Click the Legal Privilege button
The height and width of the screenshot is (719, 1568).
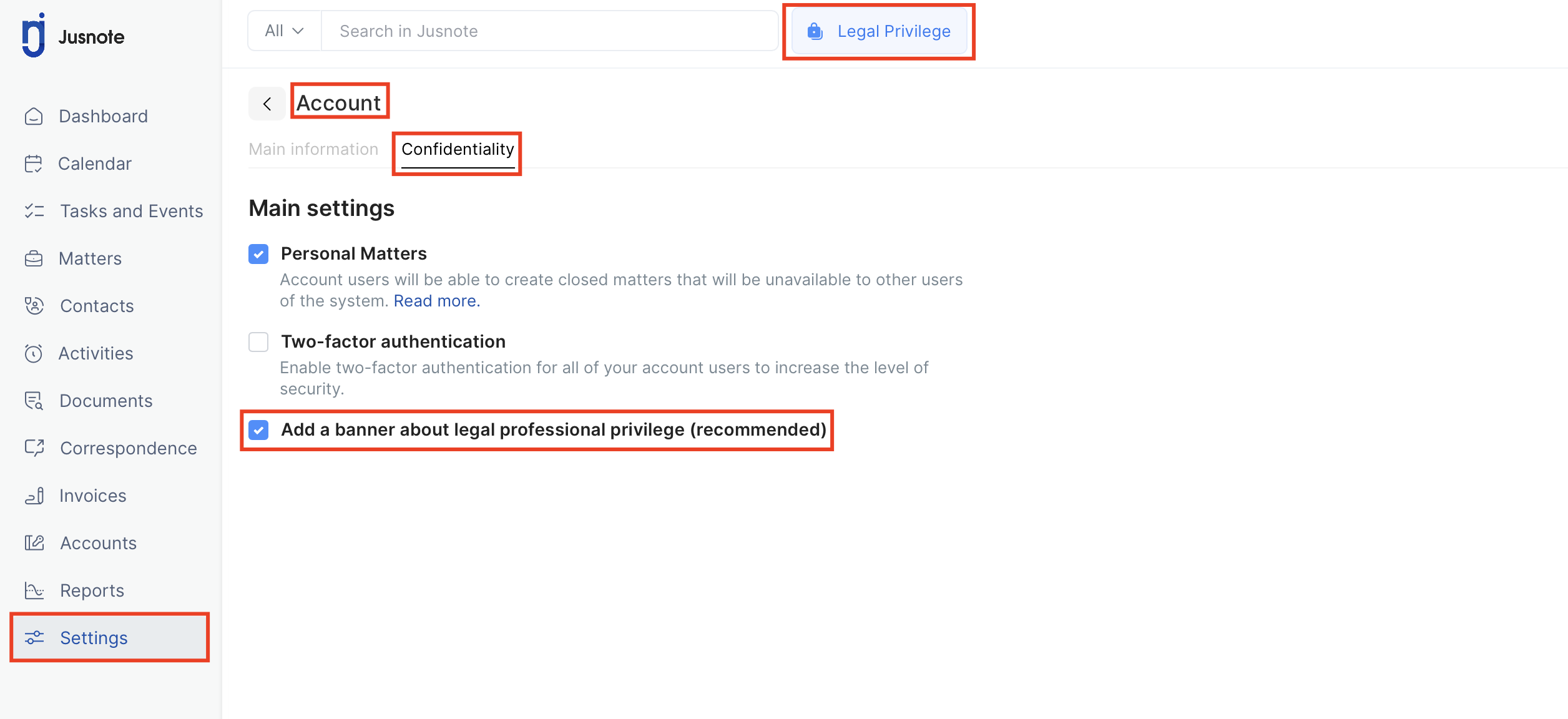(879, 31)
